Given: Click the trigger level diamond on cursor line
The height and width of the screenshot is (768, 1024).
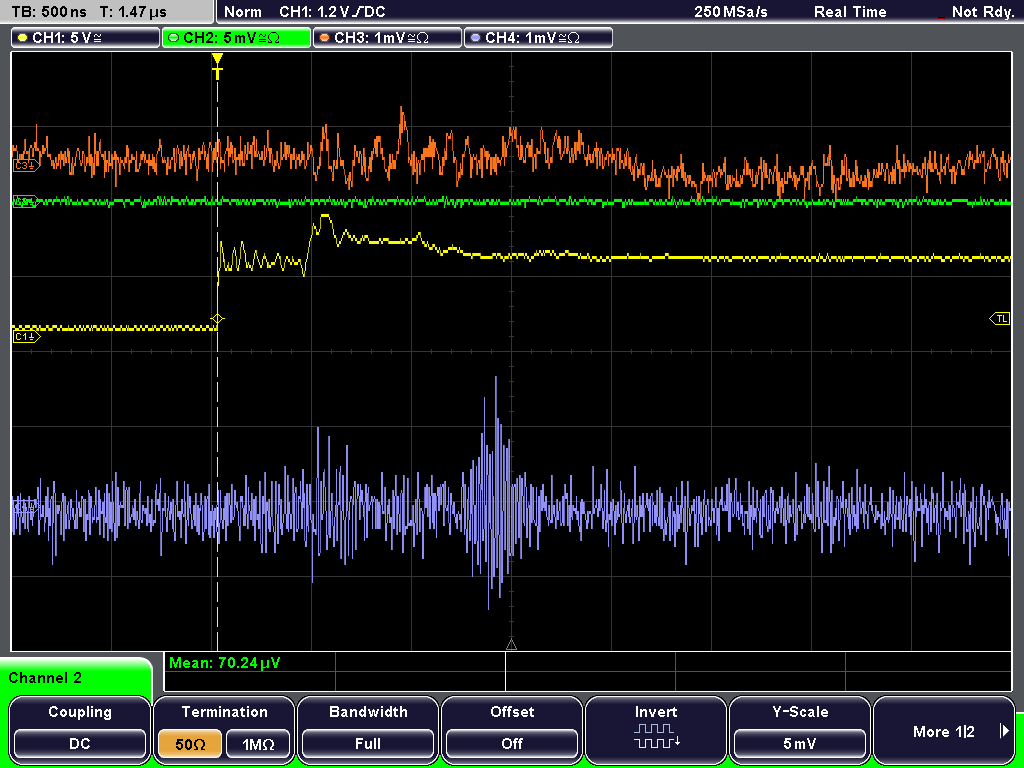Looking at the screenshot, I should pyautogui.click(x=217, y=319).
